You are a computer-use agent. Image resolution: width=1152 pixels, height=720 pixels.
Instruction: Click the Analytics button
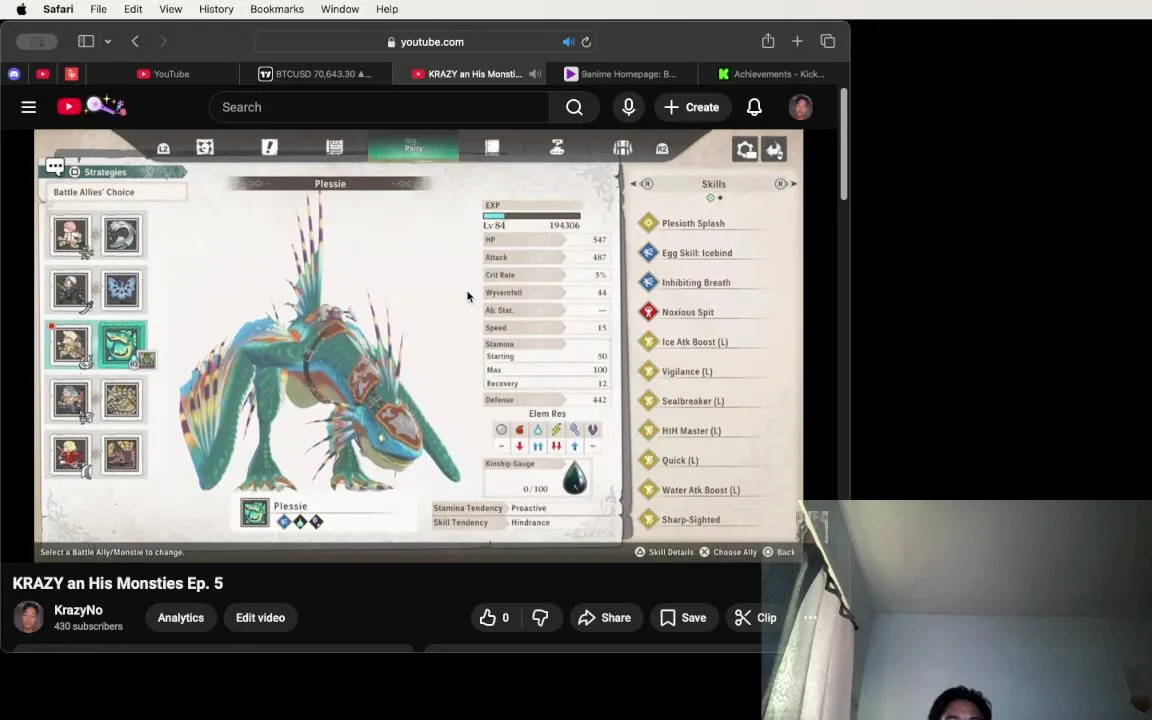tap(180, 618)
